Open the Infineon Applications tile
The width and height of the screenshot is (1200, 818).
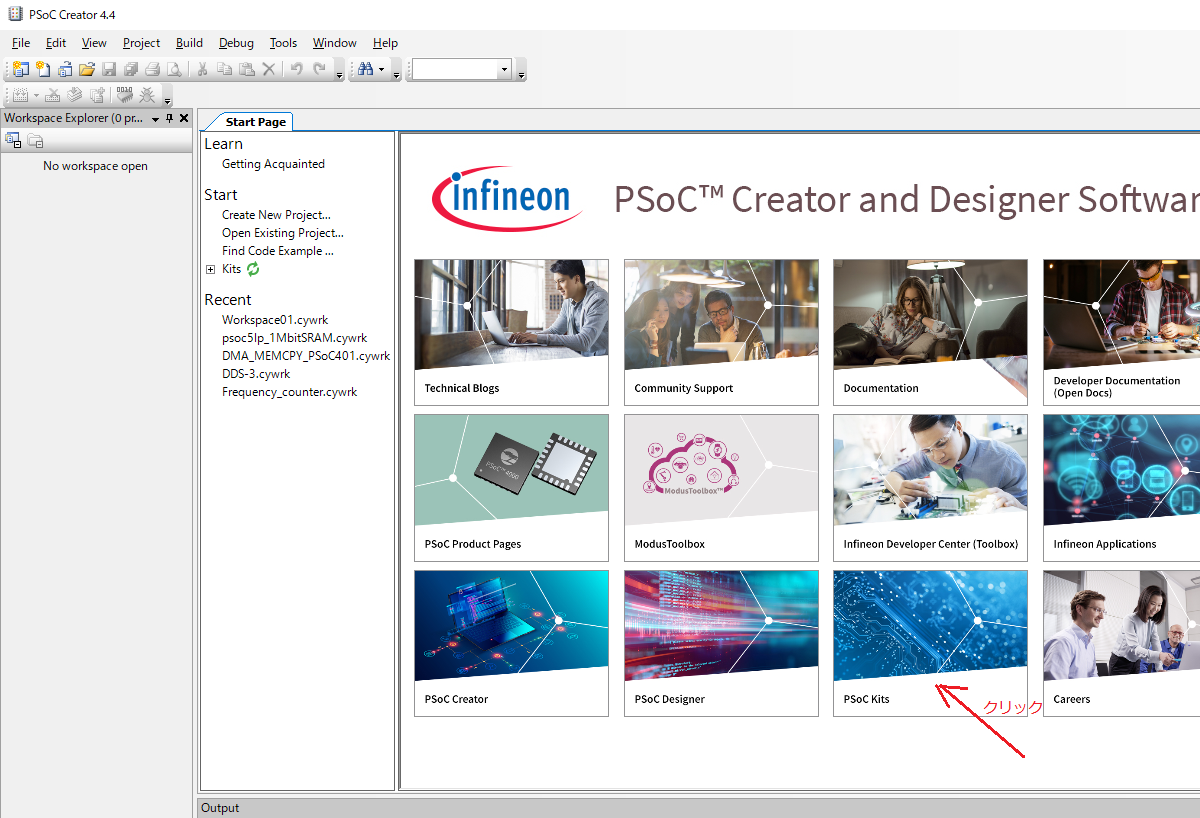click(1121, 488)
